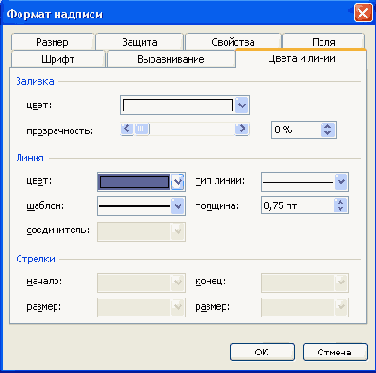
Task: Open the Шрифт tab
Action: point(58,59)
